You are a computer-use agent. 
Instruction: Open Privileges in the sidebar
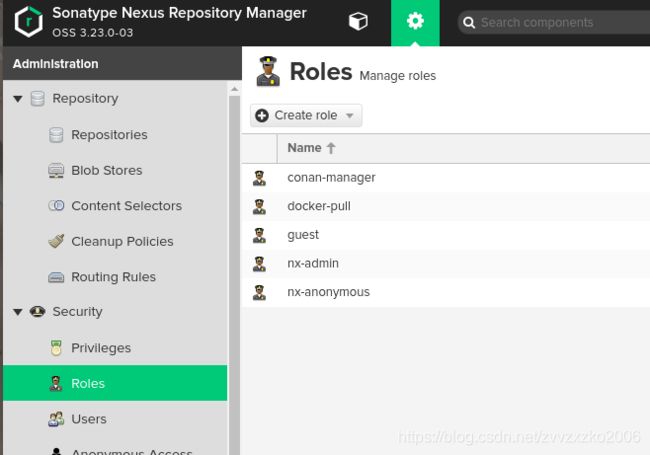[101, 348]
